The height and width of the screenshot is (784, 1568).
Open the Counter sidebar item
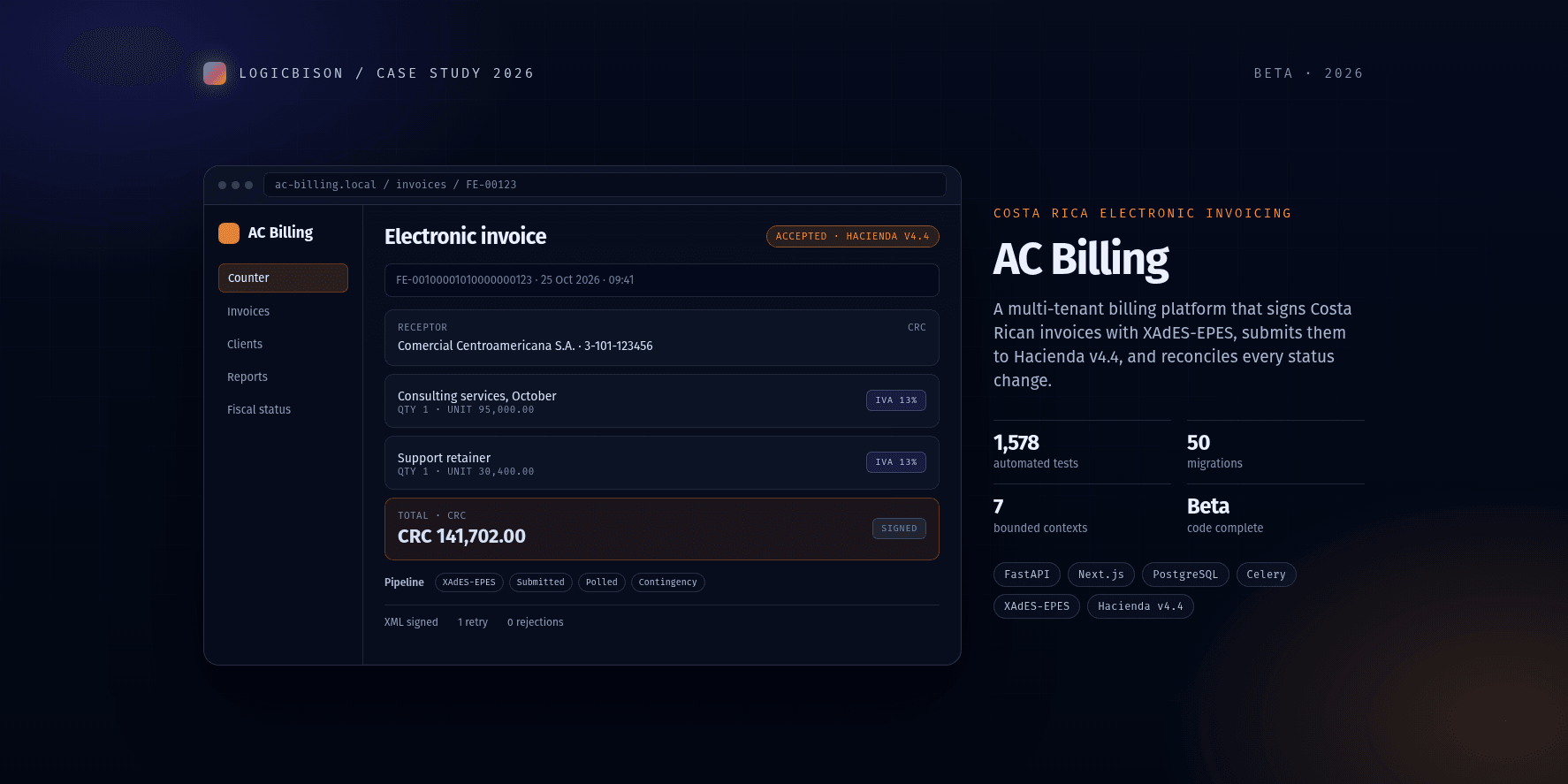pos(283,278)
